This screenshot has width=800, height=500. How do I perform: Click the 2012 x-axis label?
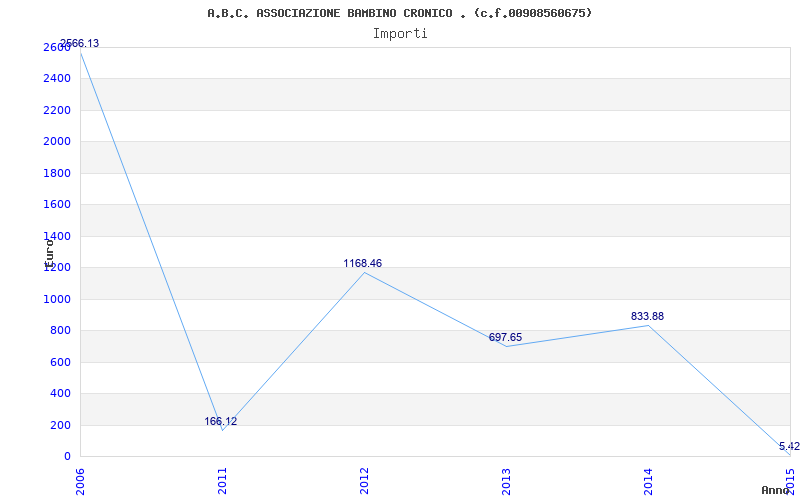pos(364,481)
